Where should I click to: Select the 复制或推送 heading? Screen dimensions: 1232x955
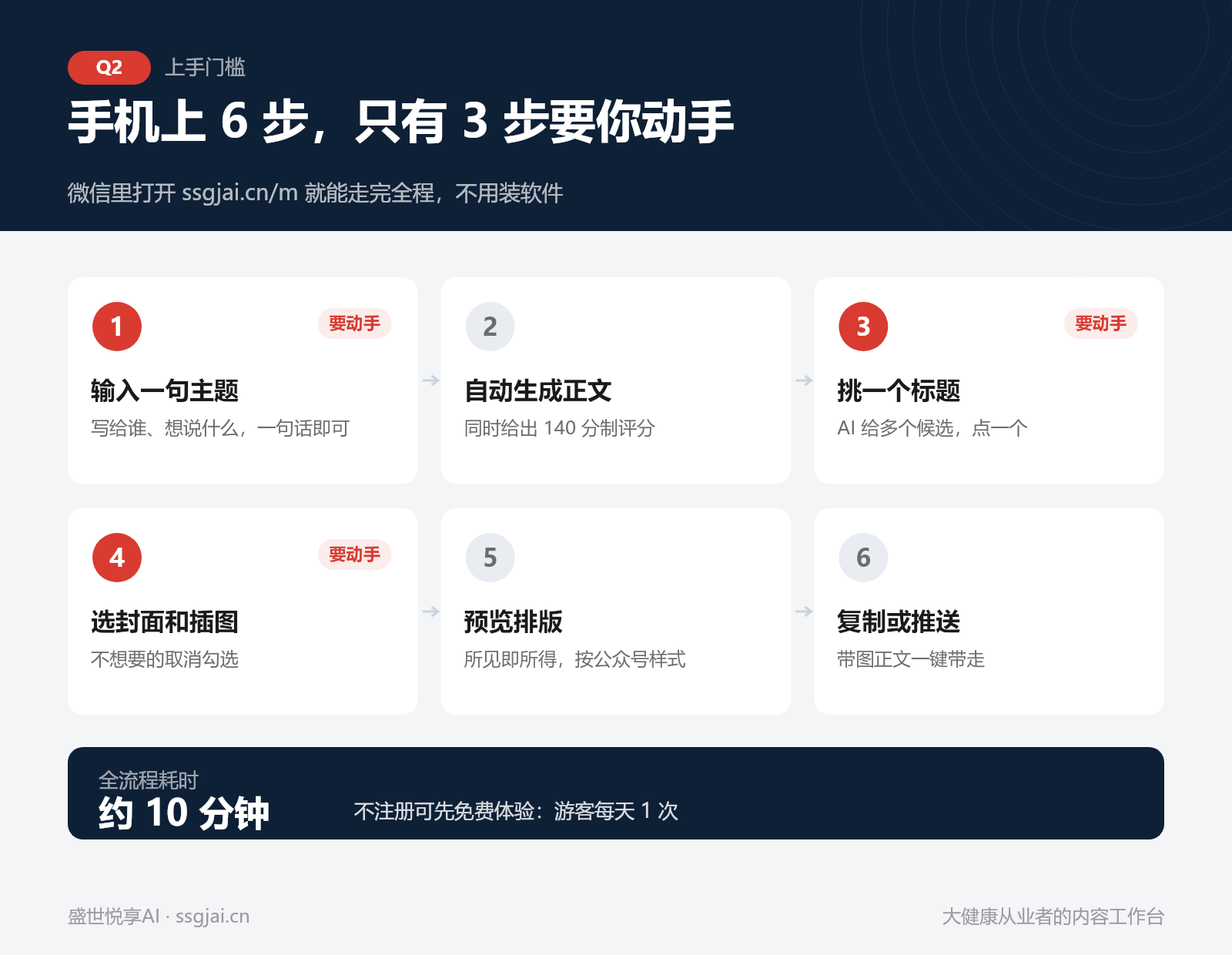tap(899, 622)
